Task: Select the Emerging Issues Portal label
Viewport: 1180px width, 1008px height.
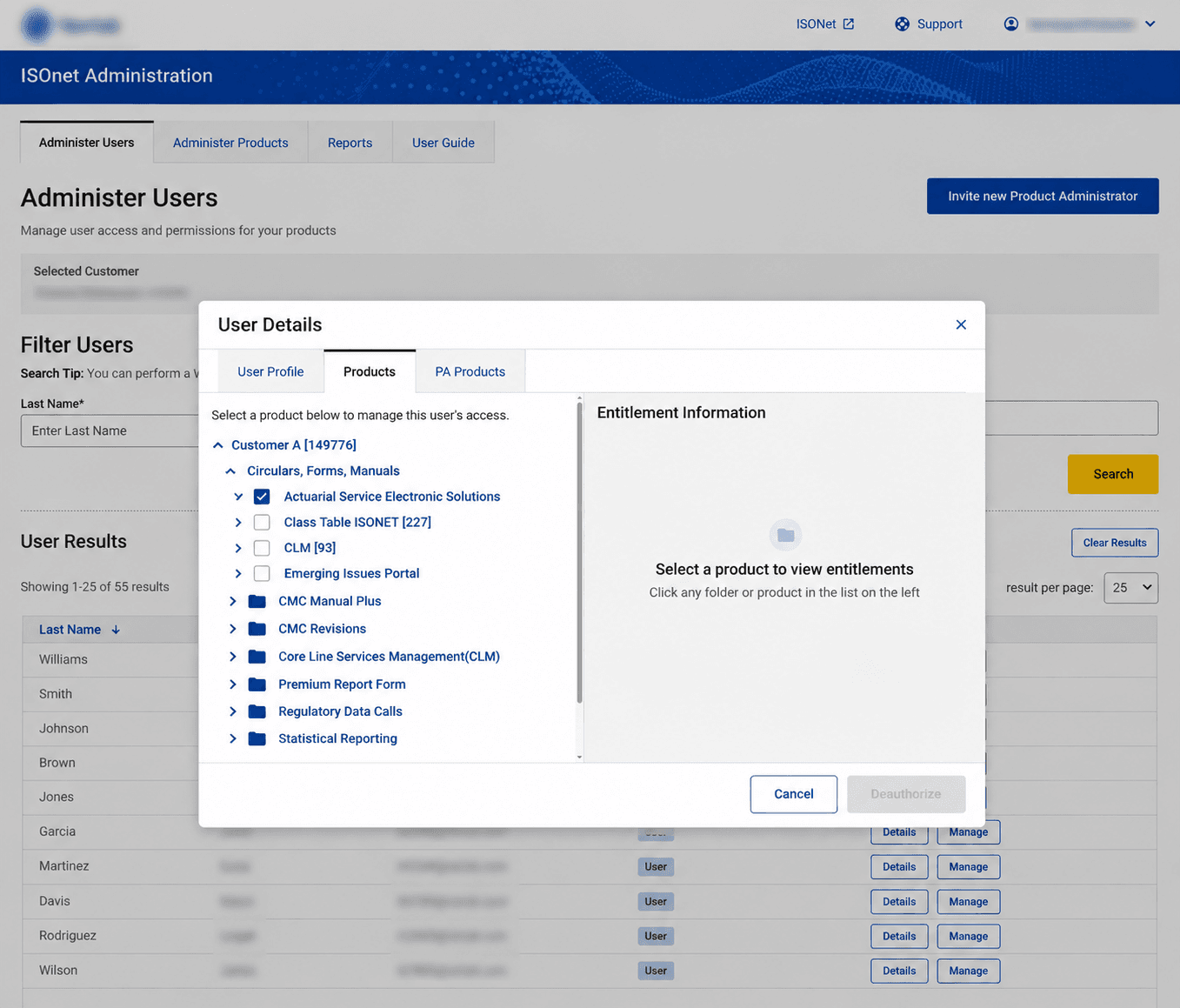Action: (351, 573)
